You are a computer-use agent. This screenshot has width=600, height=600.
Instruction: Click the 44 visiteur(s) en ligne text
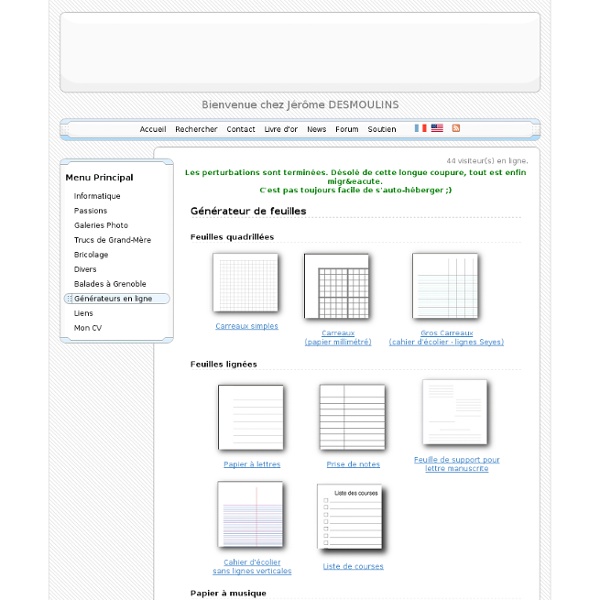487,161
